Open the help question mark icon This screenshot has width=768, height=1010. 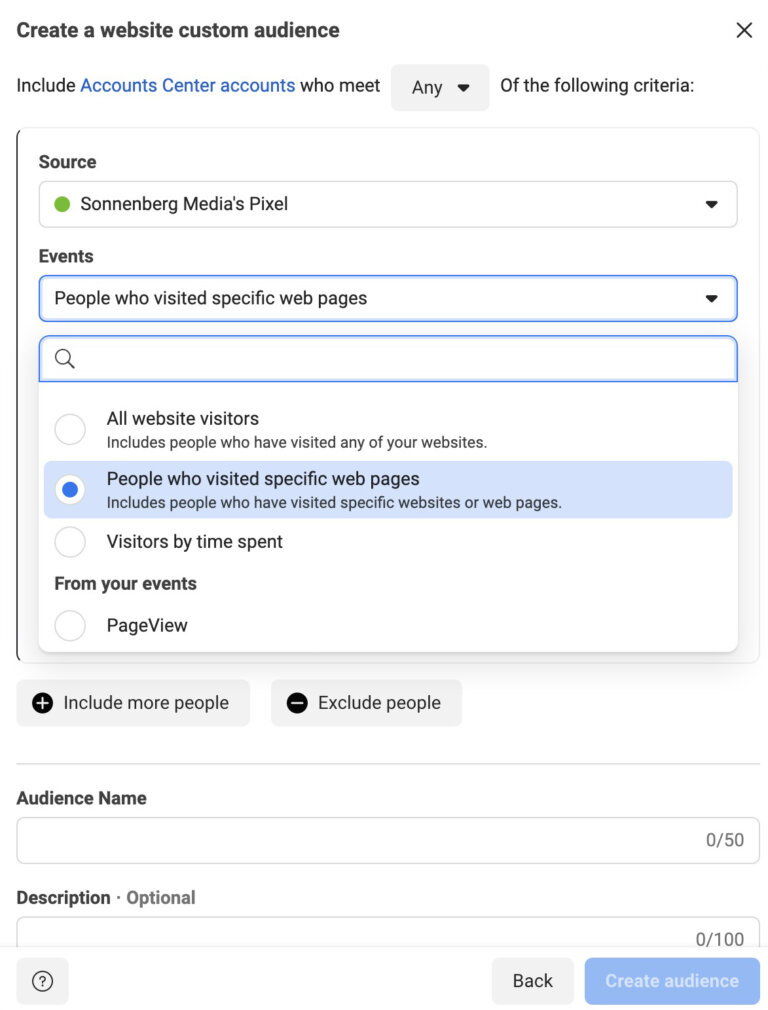[42, 981]
